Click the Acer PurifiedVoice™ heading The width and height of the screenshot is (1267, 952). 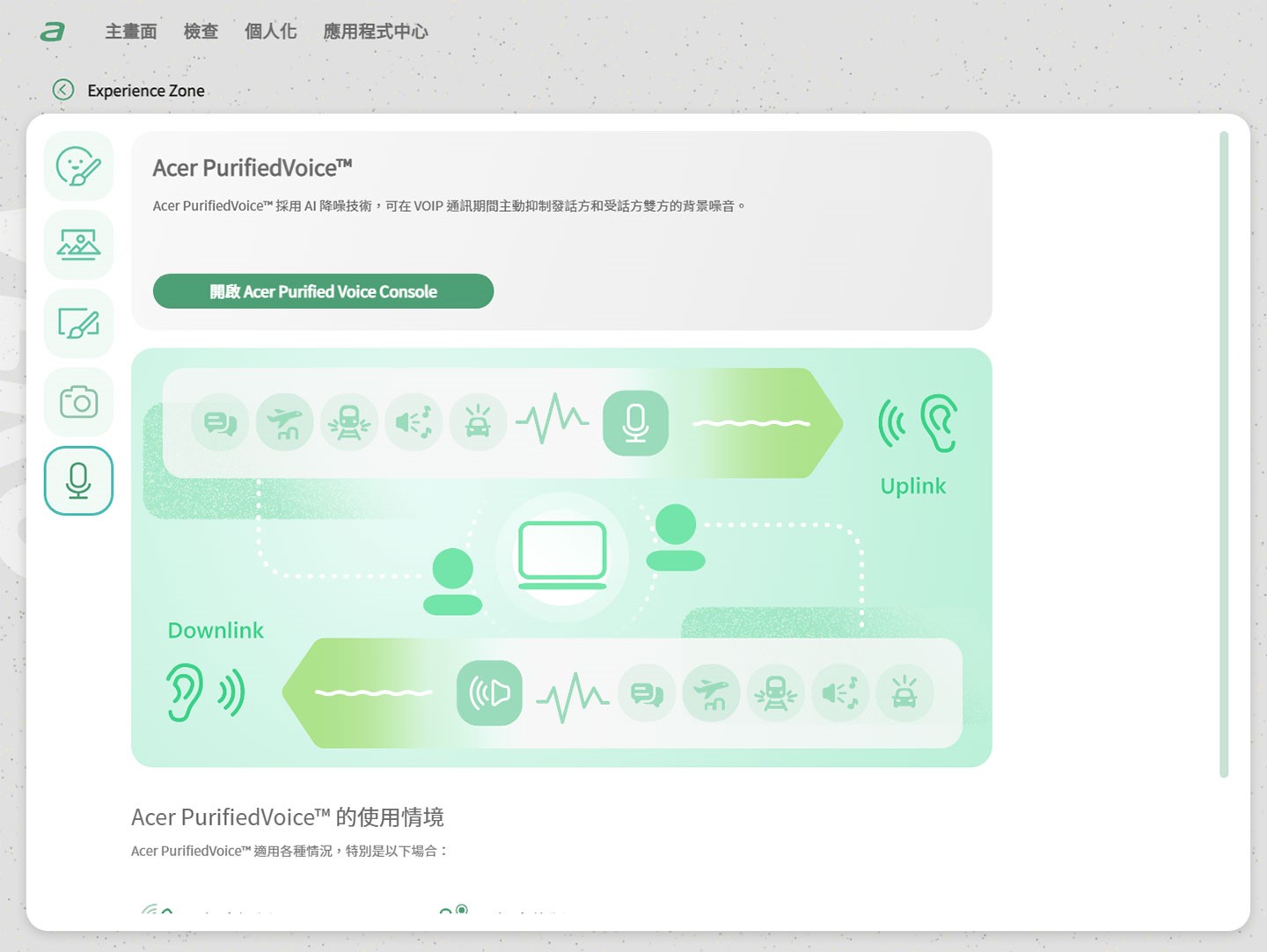pos(253,168)
